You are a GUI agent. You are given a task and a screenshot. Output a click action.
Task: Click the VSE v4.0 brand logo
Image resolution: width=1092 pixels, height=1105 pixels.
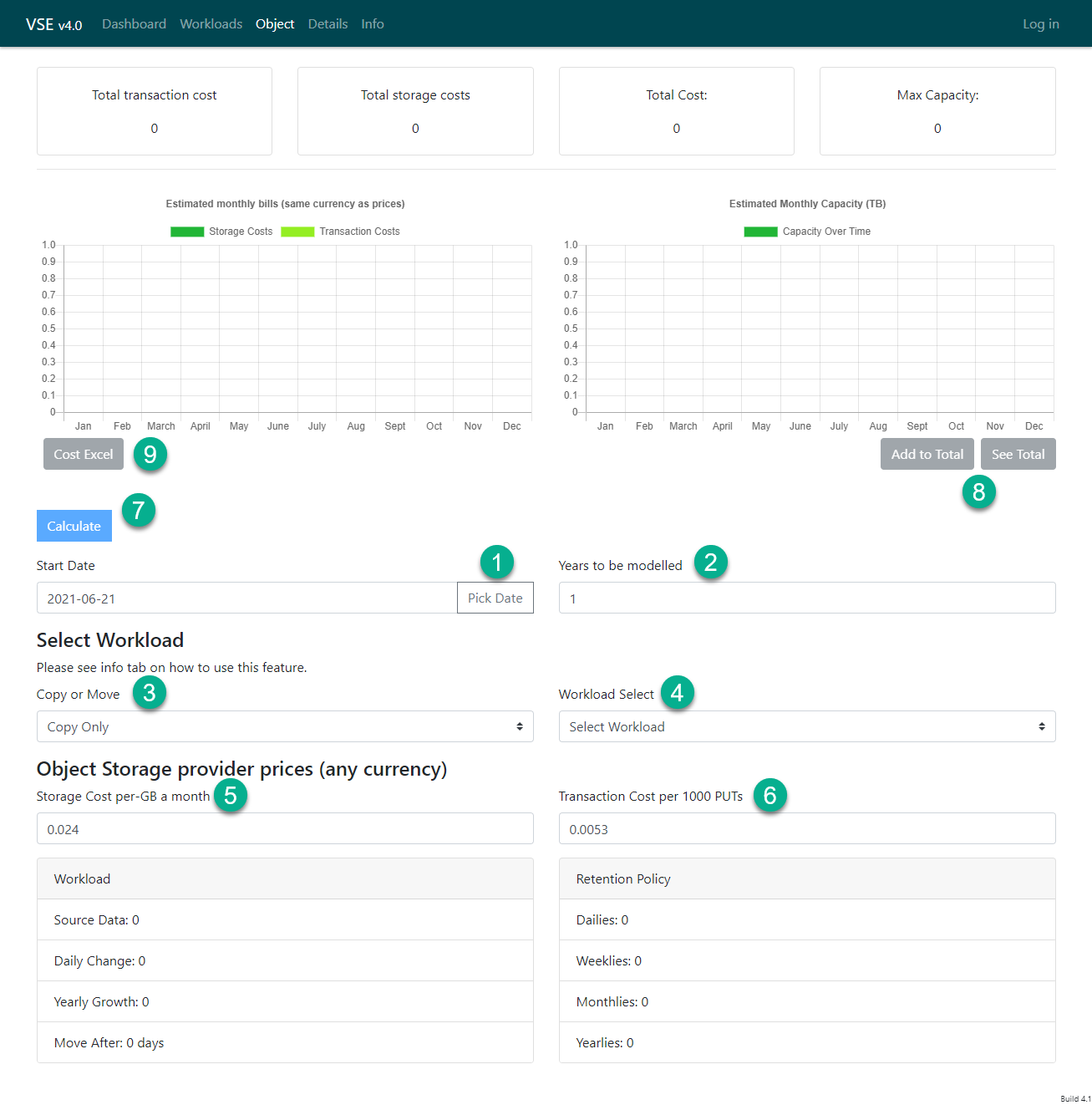click(53, 24)
